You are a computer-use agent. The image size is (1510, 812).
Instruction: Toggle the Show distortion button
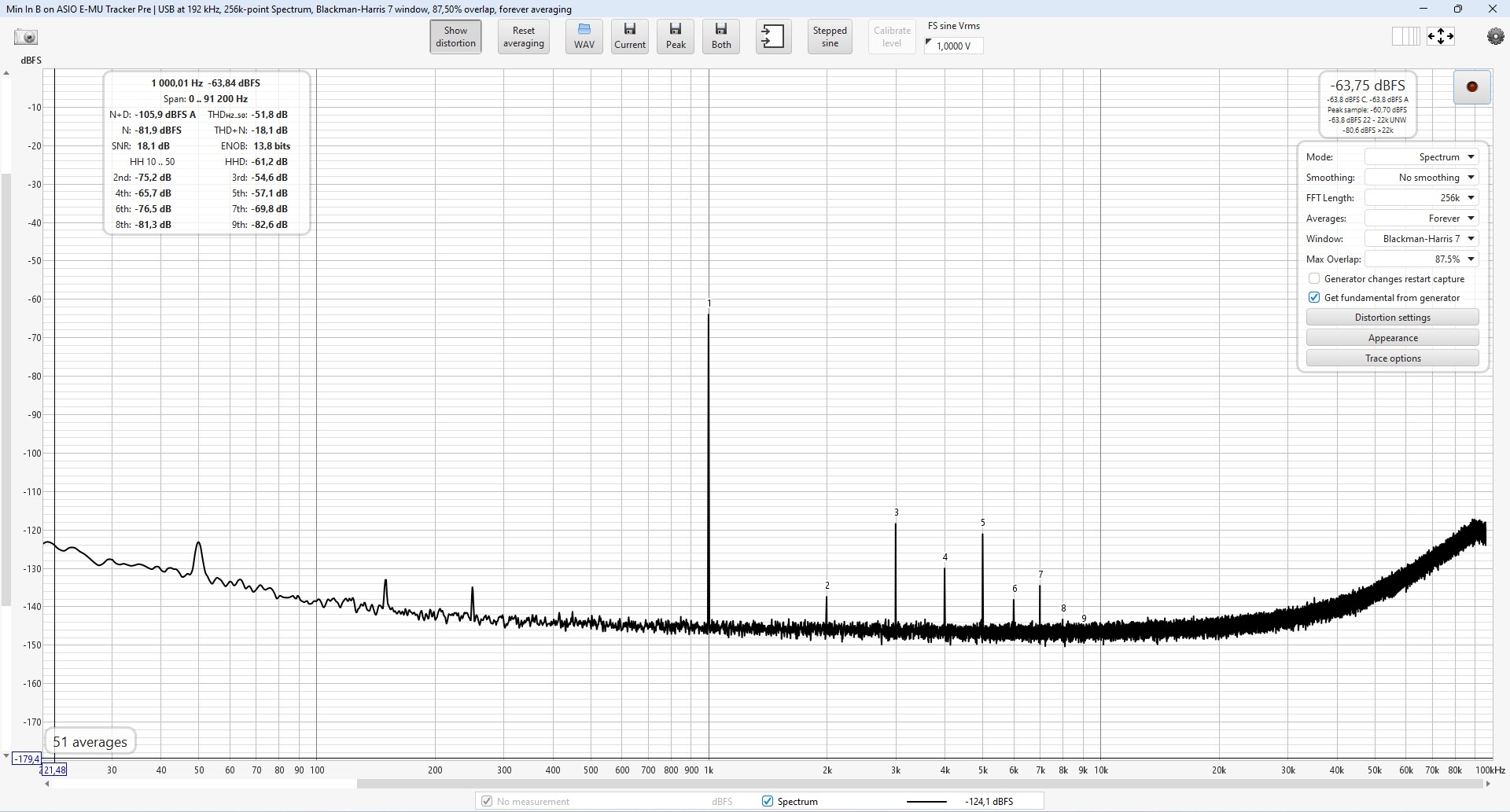(x=456, y=37)
